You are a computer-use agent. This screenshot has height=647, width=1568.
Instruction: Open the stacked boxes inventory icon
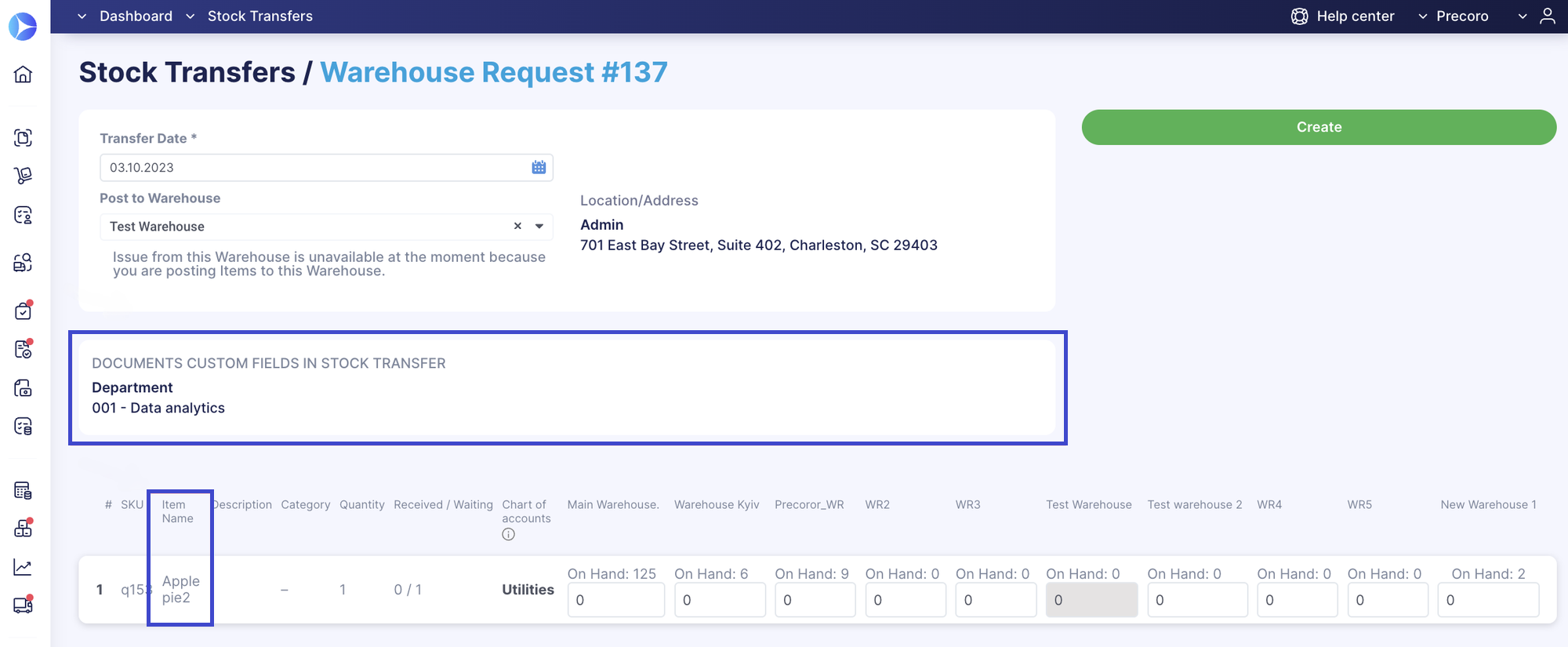[24, 528]
